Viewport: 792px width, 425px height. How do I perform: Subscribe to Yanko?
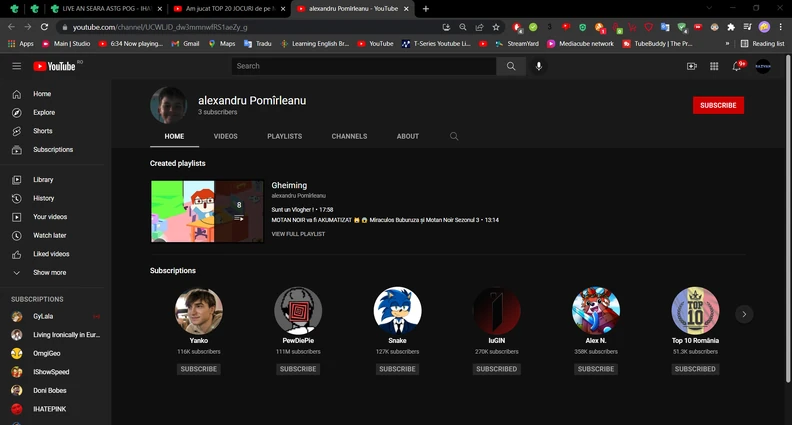tap(199, 369)
